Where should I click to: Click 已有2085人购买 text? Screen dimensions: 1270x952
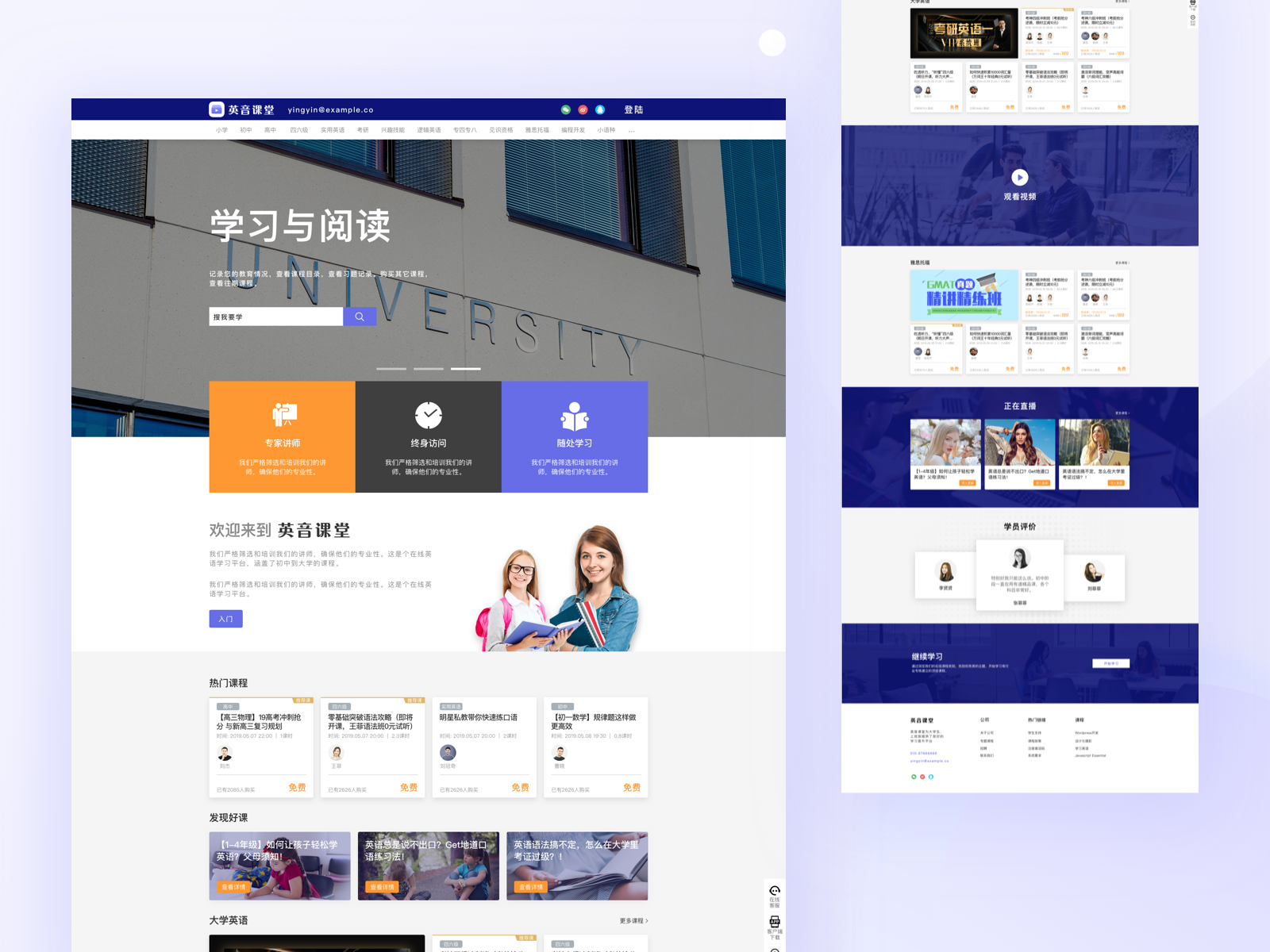click(x=236, y=790)
